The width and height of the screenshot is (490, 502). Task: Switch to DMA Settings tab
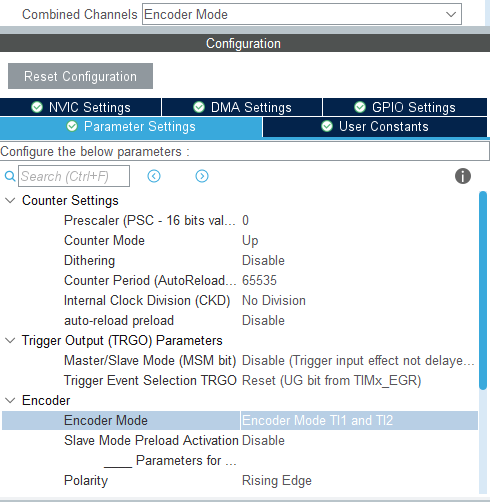coord(242,107)
